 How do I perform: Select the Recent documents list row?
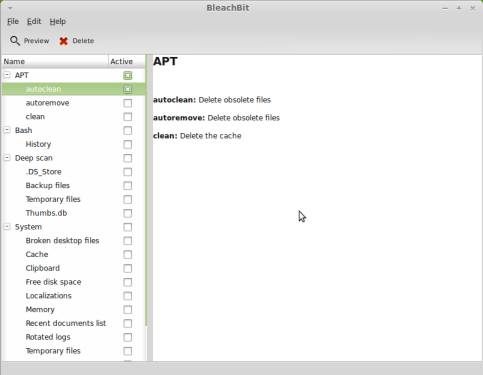[73, 323]
